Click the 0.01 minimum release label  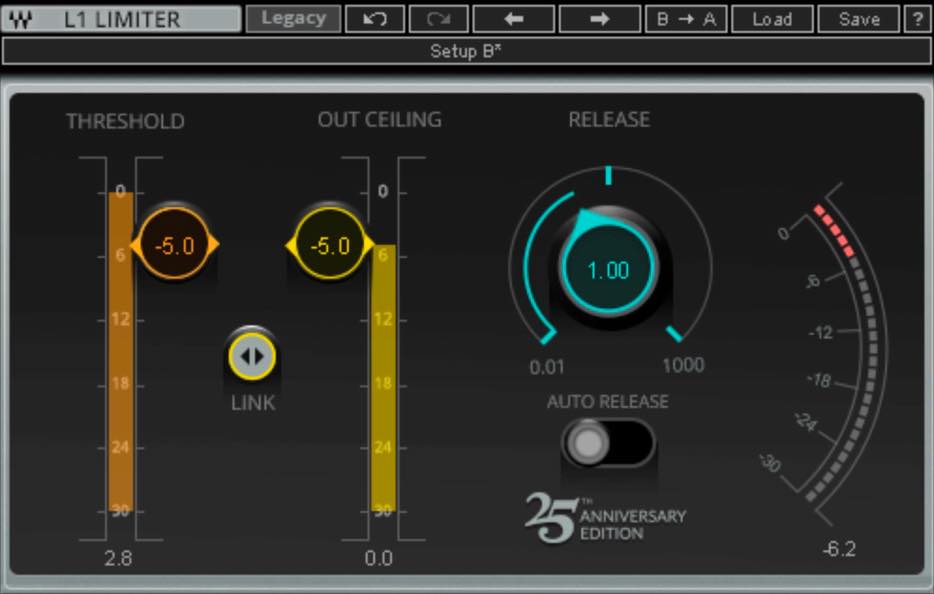(x=547, y=366)
